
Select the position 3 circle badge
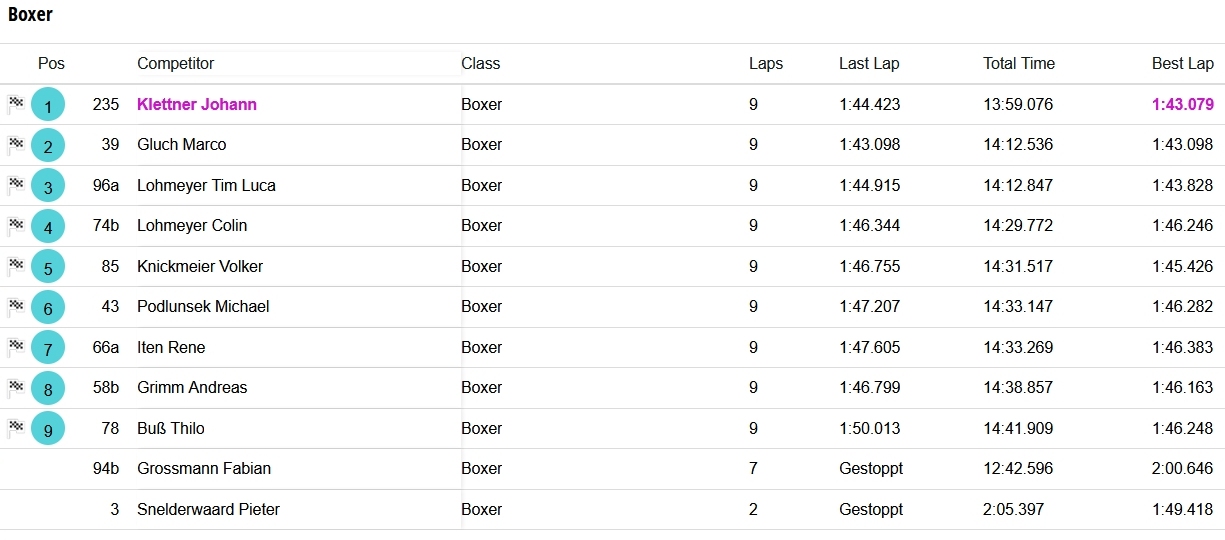pos(48,186)
